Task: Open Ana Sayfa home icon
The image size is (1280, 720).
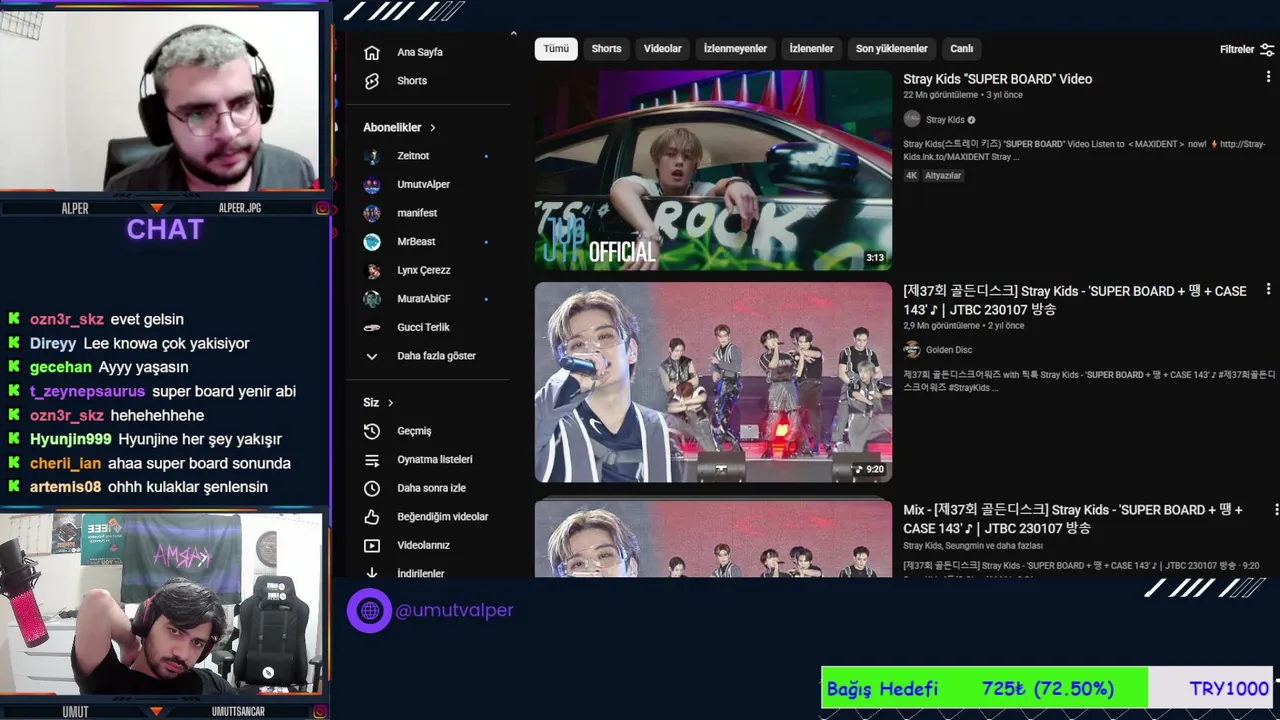Action: click(x=372, y=52)
